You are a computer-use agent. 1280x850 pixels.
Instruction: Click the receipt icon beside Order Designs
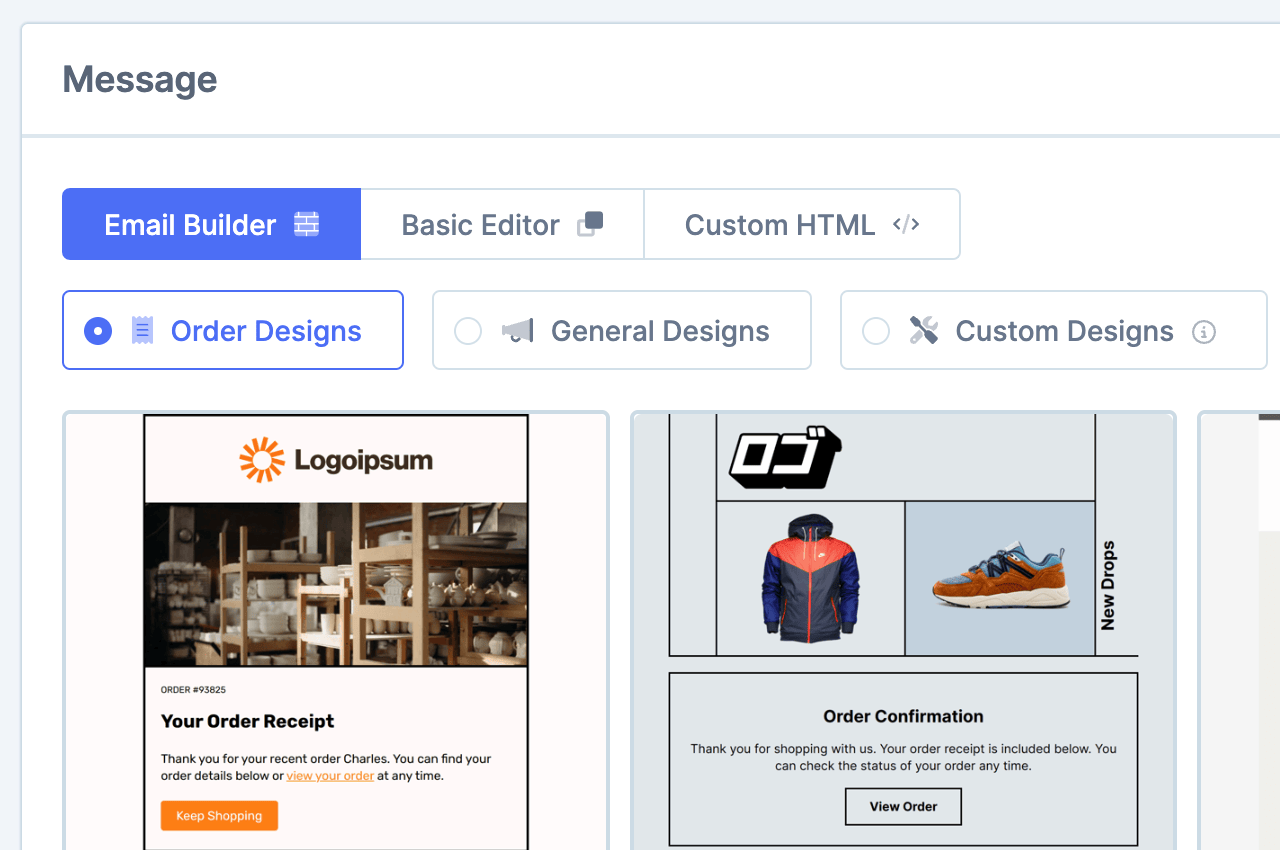pyautogui.click(x=142, y=331)
